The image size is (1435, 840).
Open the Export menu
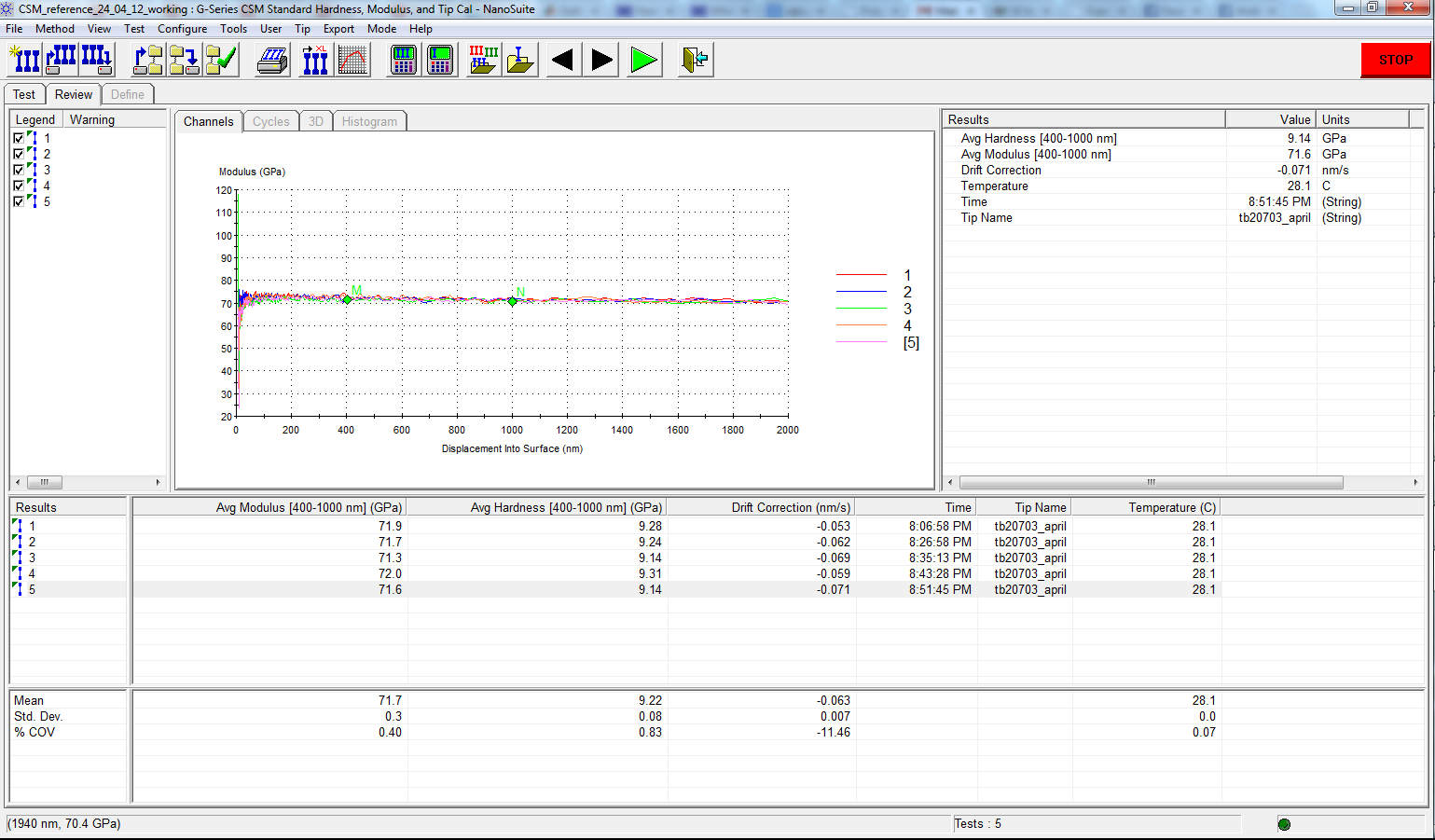pyautogui.click(x=338, y=29)
